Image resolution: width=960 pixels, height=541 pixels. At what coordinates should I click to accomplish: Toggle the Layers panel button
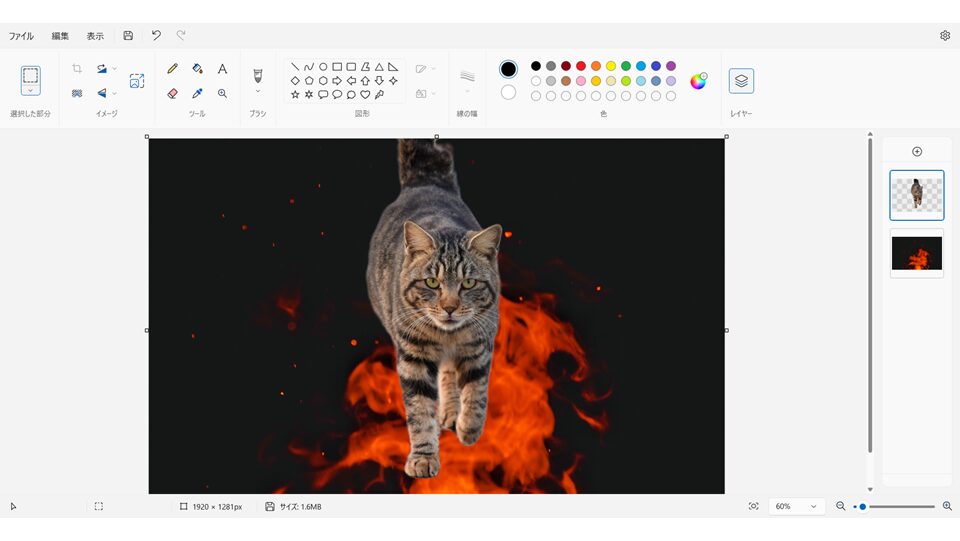click(x=741, y=81)
